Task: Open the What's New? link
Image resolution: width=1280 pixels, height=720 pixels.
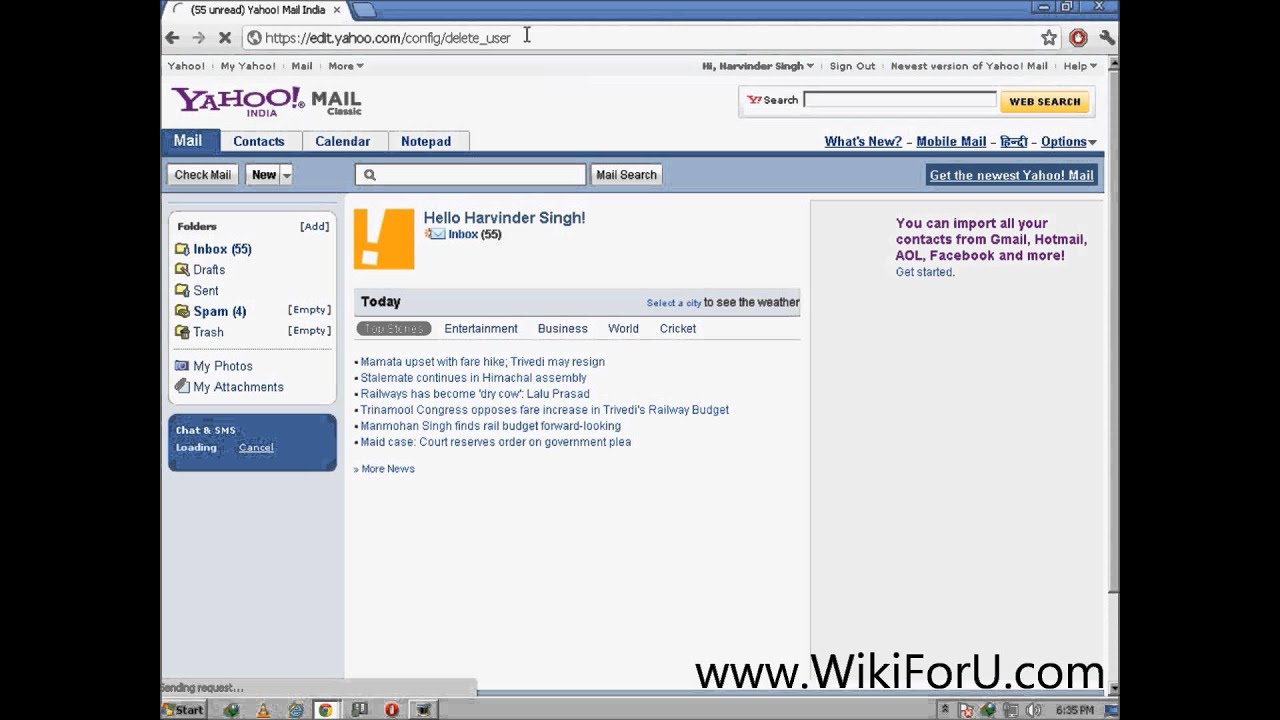Action: tap(863, 142)
